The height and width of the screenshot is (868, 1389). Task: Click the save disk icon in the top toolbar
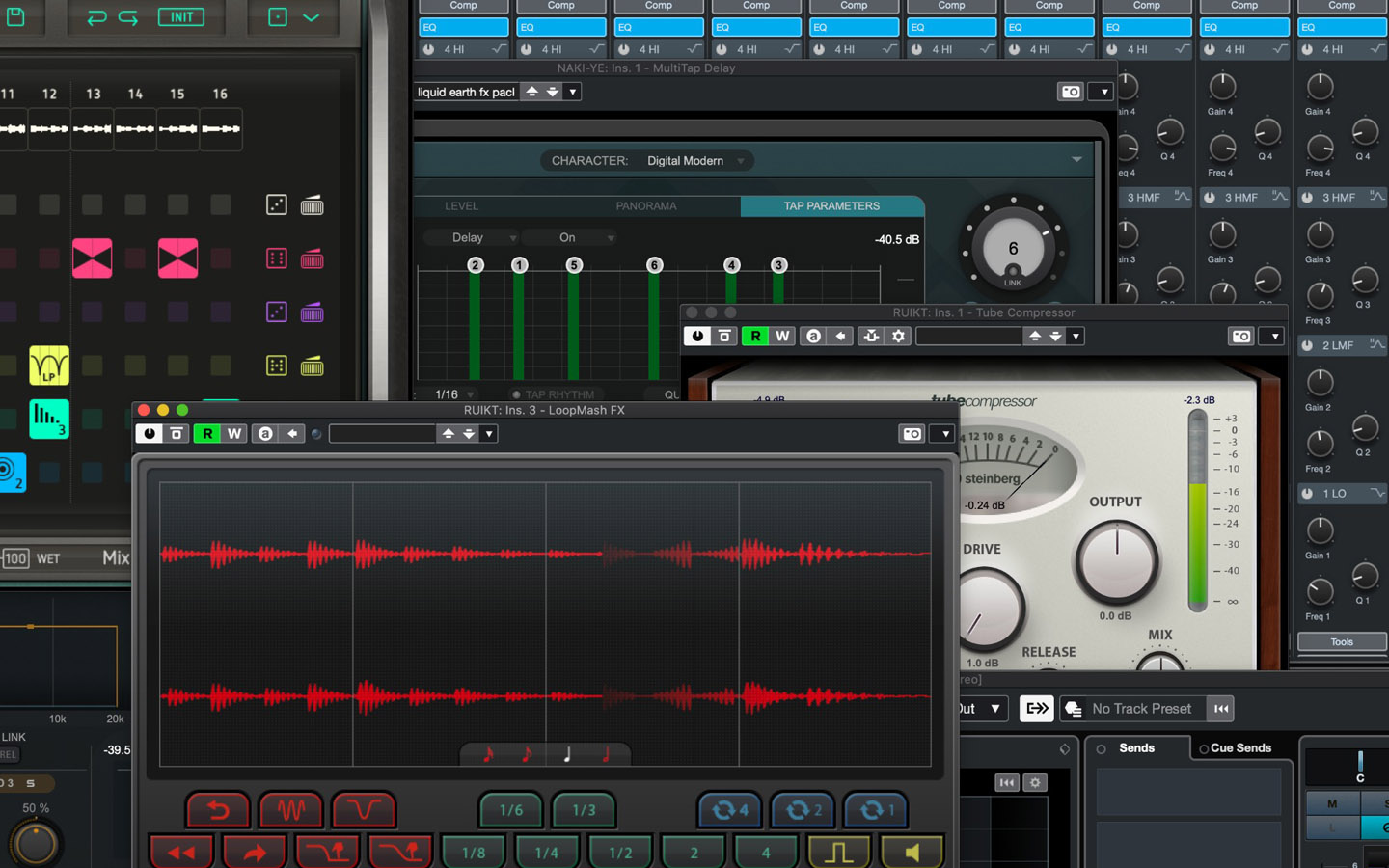[x=15, y=16]
